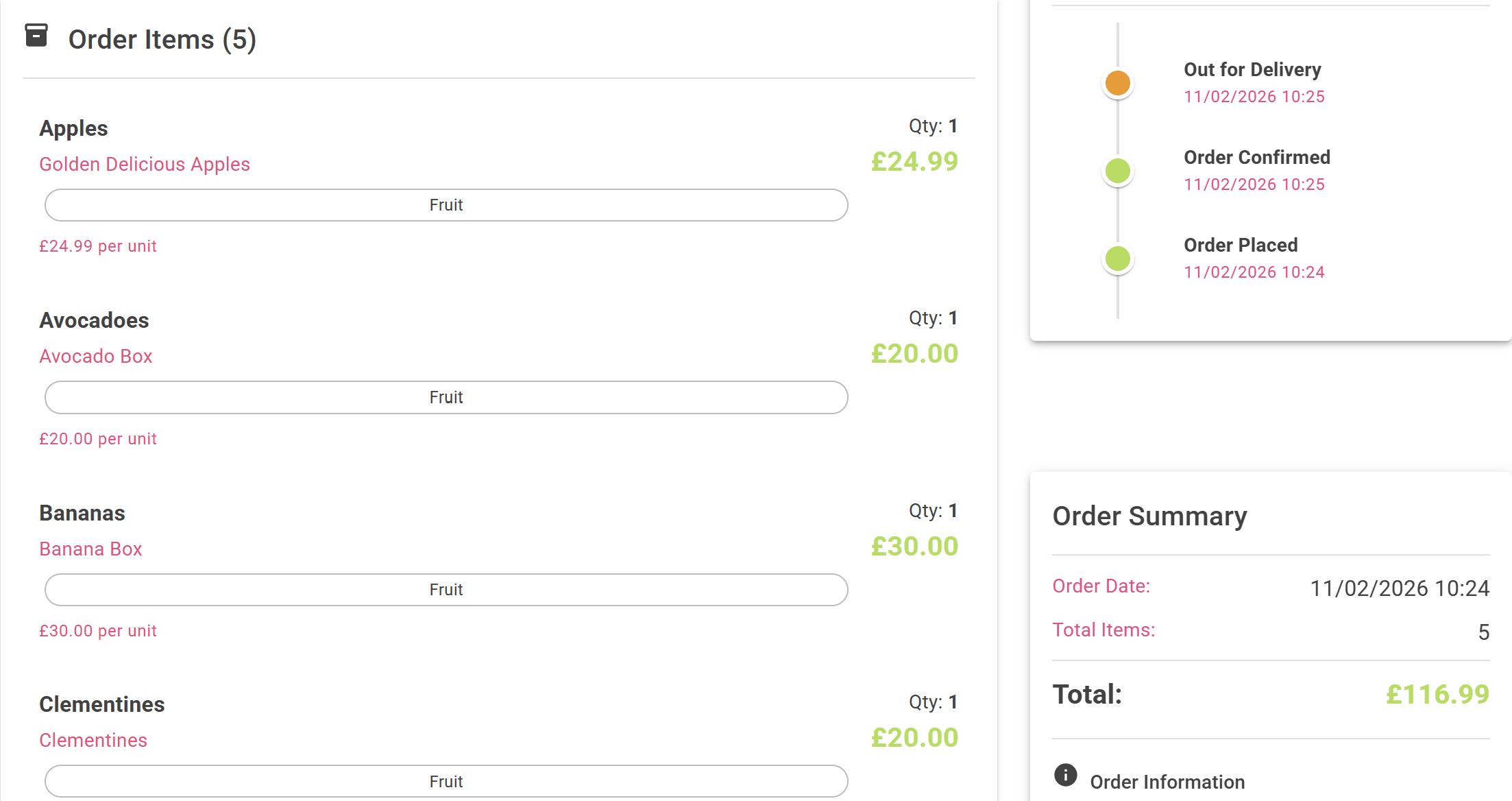Click the Fruit pill below Banana Box

(446, 589)
